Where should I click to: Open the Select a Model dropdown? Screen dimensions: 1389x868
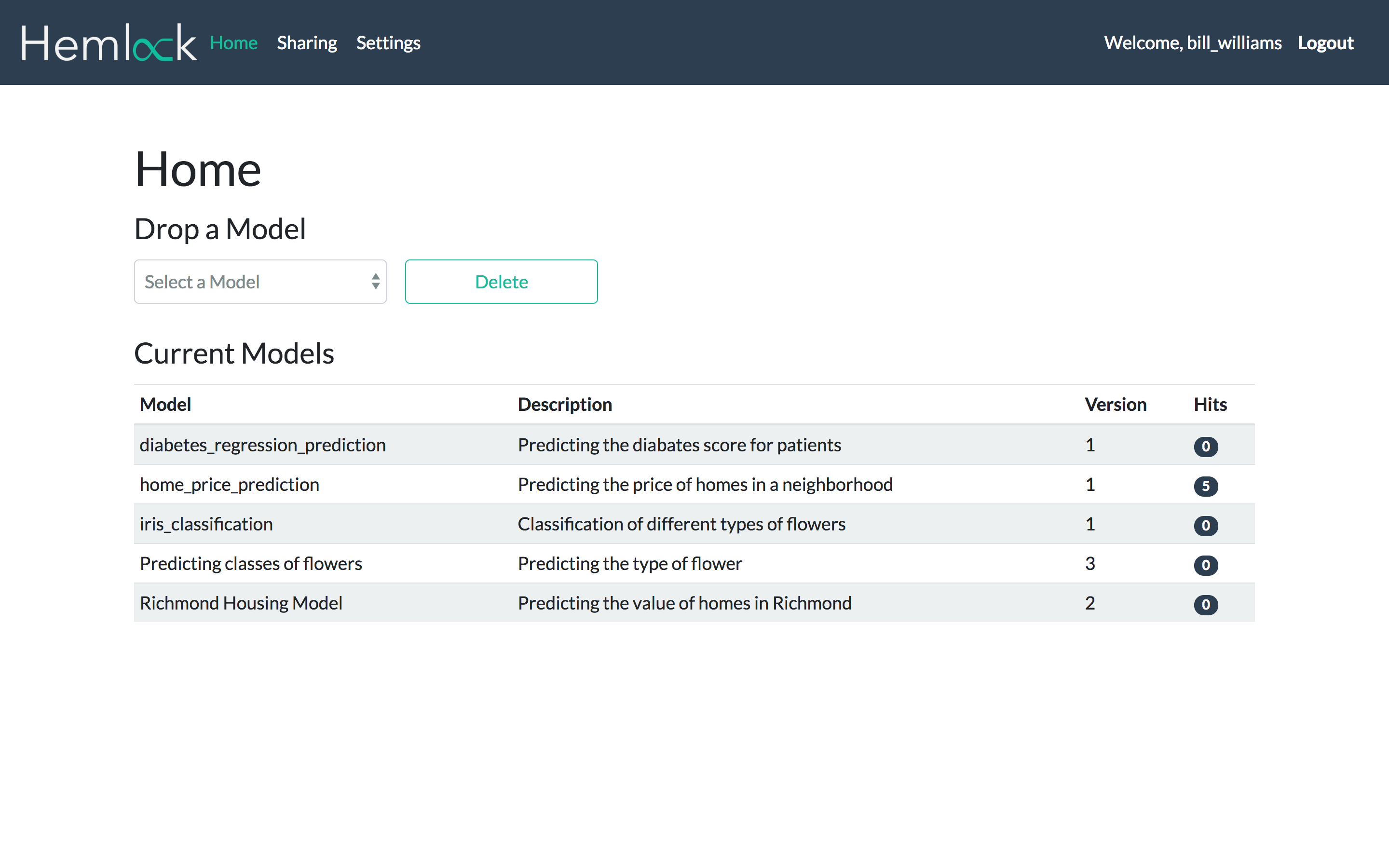coord(253,281)
